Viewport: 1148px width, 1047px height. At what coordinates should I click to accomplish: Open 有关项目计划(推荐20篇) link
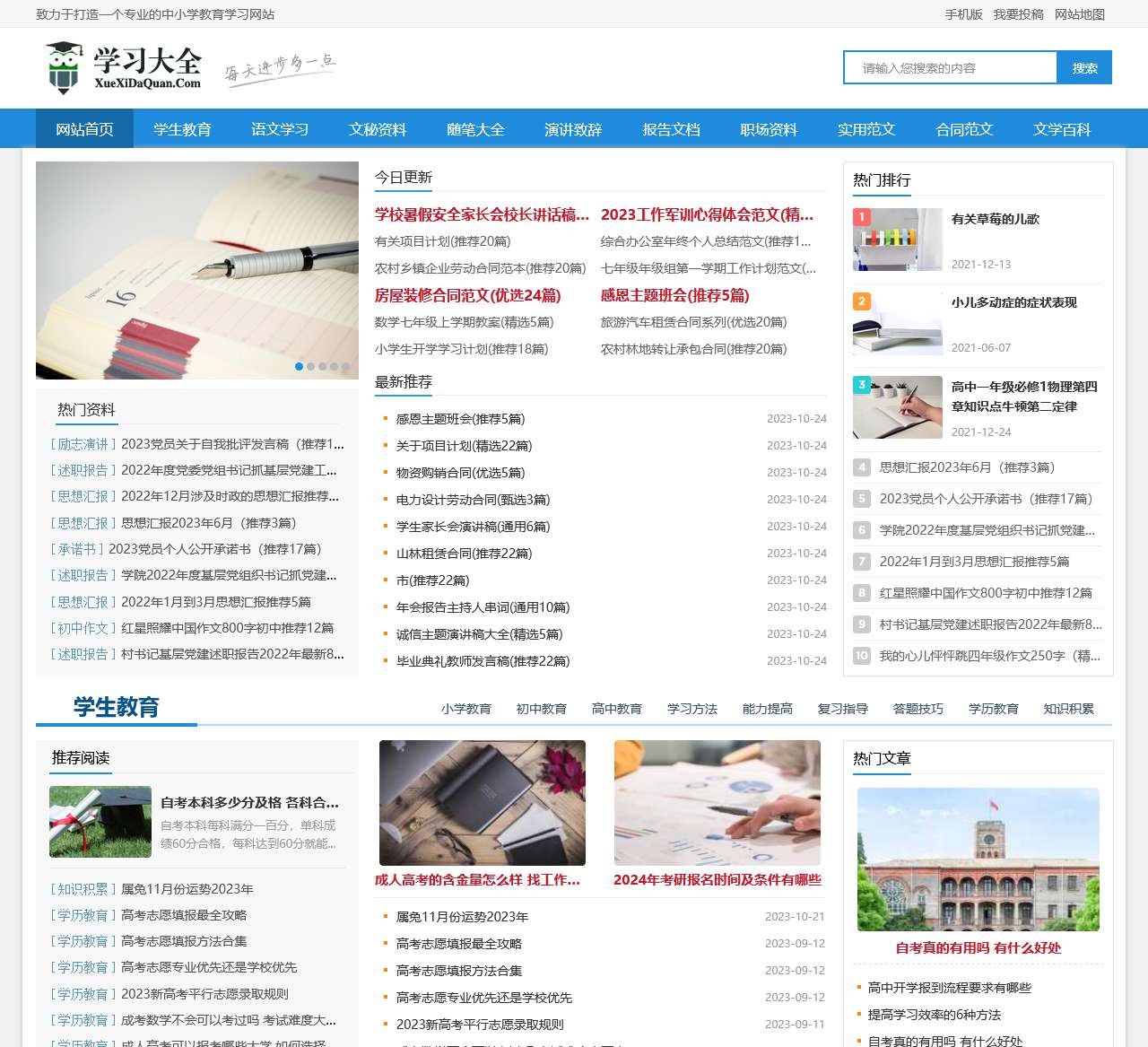443,241
